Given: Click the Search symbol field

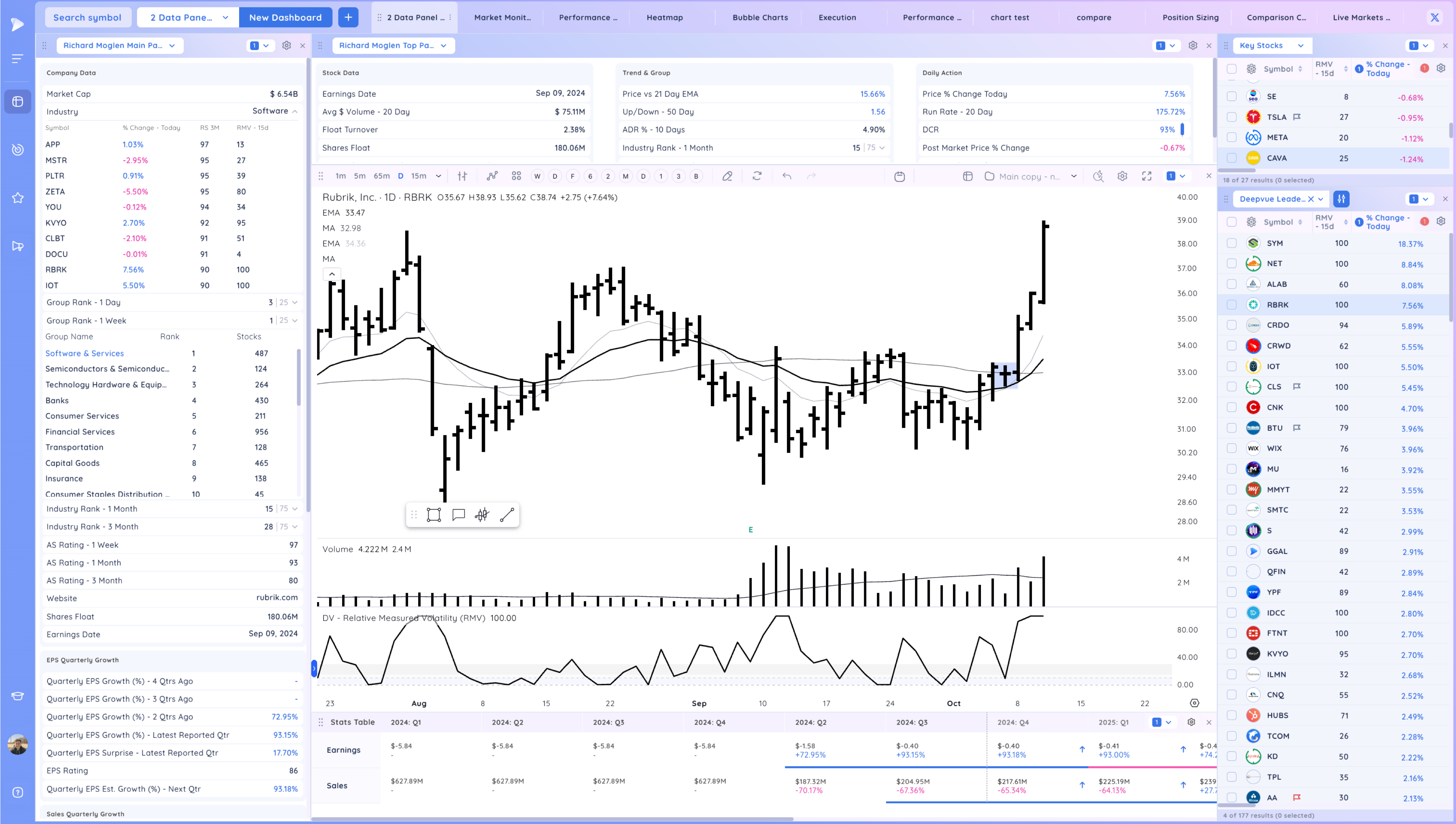Looking at the screenshot, I should 87,17.
